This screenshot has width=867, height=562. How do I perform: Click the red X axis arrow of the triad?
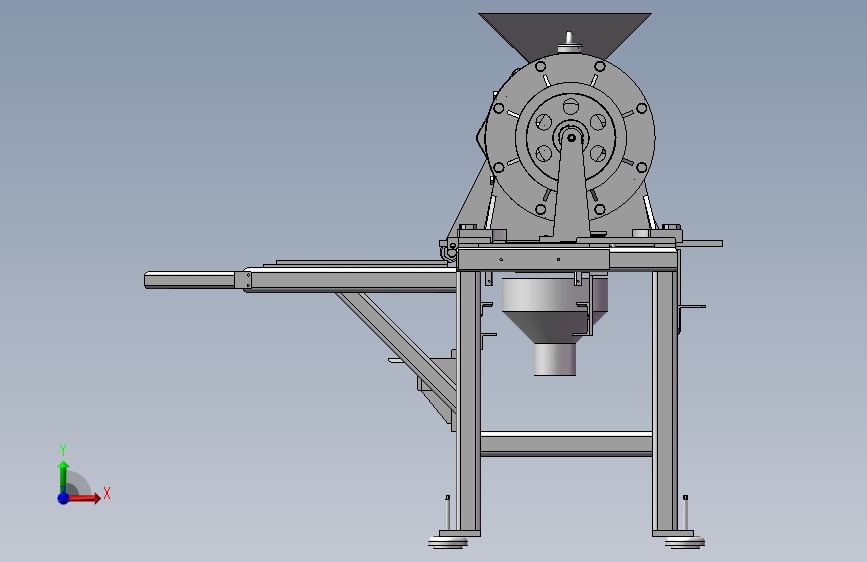pyautogui.click(x=84, y=498)
